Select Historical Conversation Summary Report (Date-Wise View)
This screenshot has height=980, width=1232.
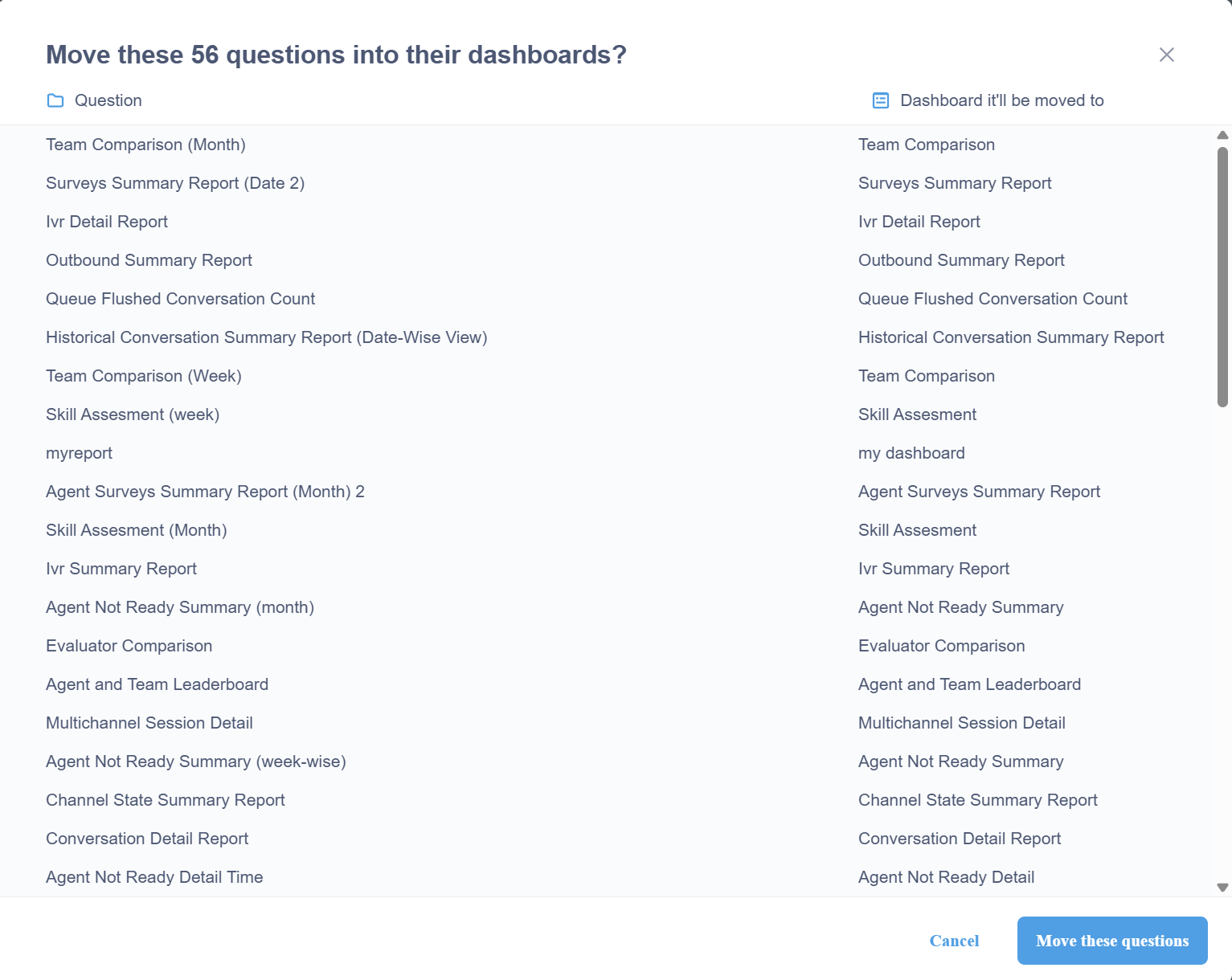pyautogui.click(x=267, y=337)
